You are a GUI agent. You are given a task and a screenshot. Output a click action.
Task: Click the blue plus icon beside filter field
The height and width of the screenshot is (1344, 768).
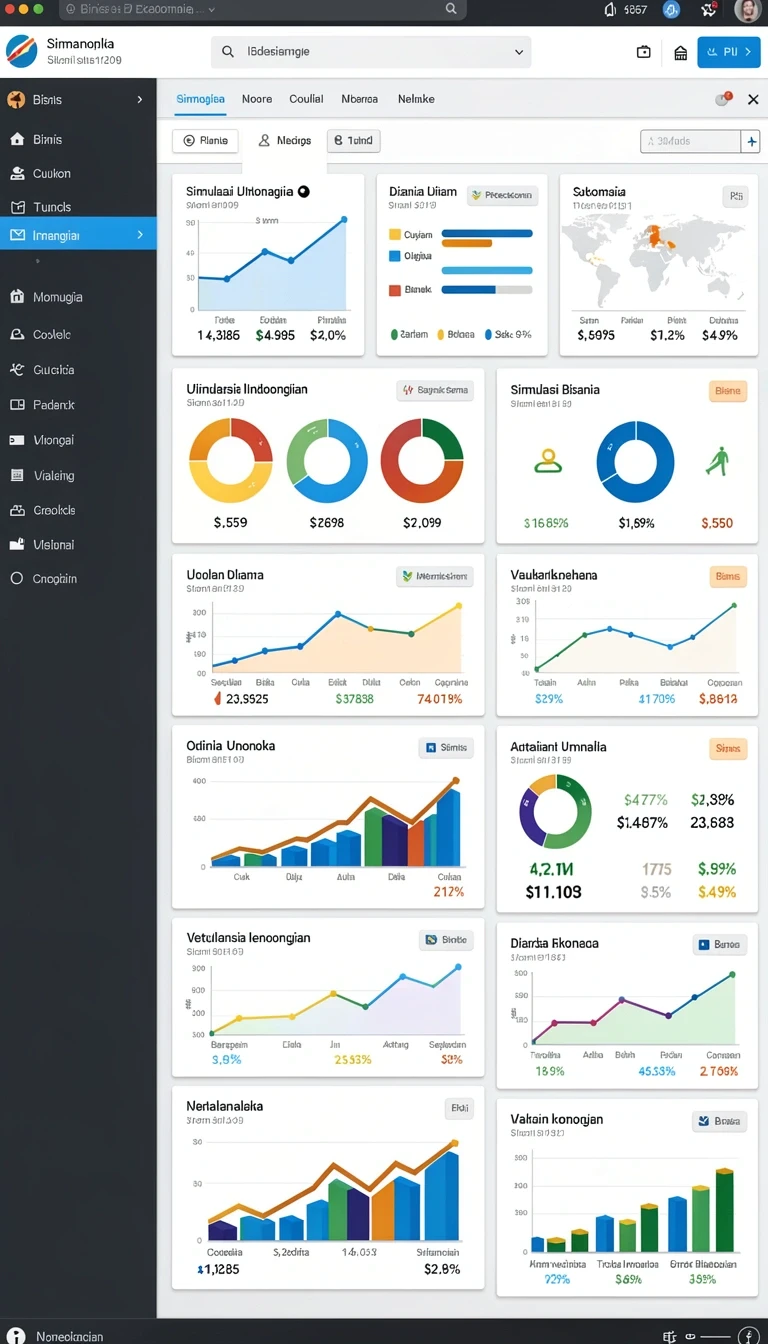point(750,142)
